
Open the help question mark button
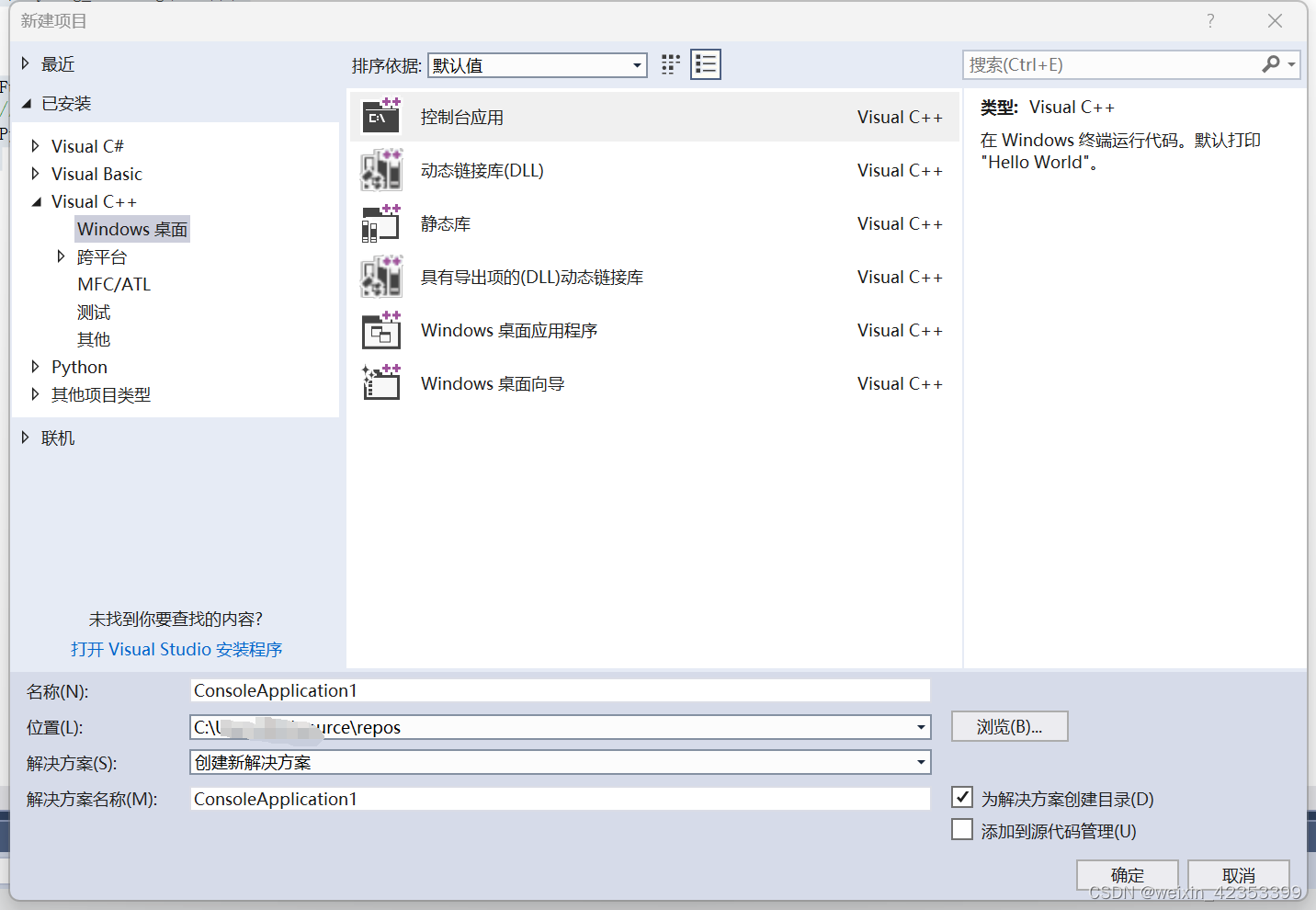click(x=1210, y=20)
